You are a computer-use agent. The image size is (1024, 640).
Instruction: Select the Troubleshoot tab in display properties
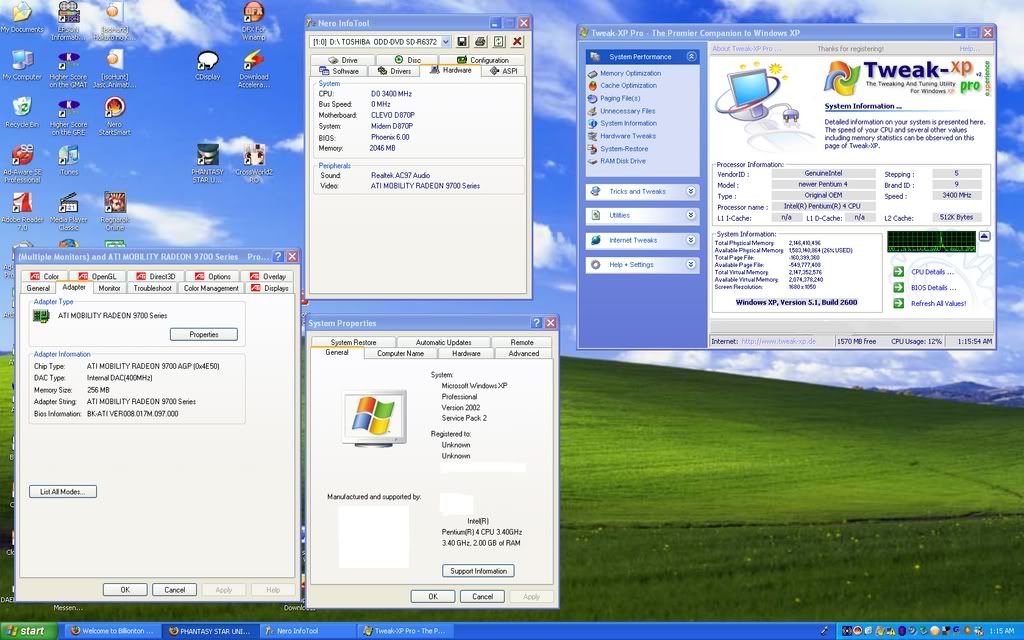pyautogui.click(x=152, y=288)
